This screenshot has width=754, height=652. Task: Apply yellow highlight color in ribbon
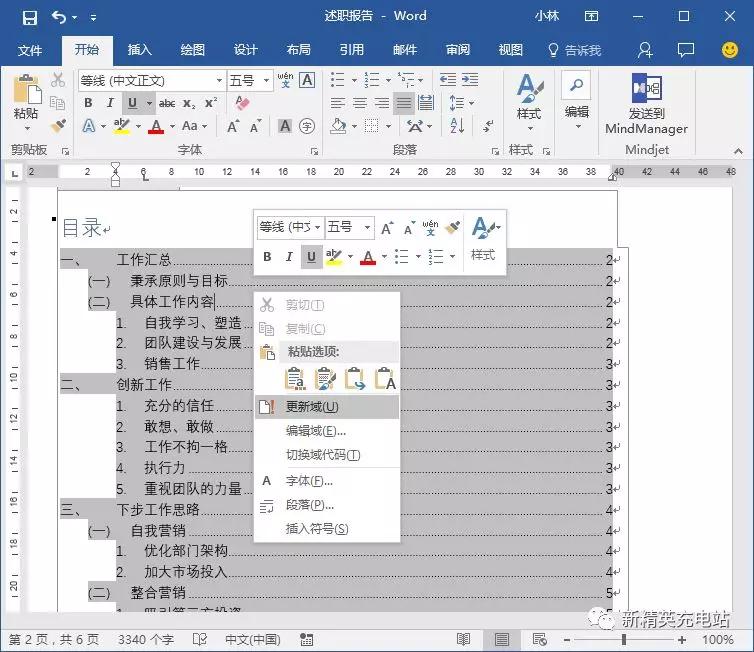[122, 126]
